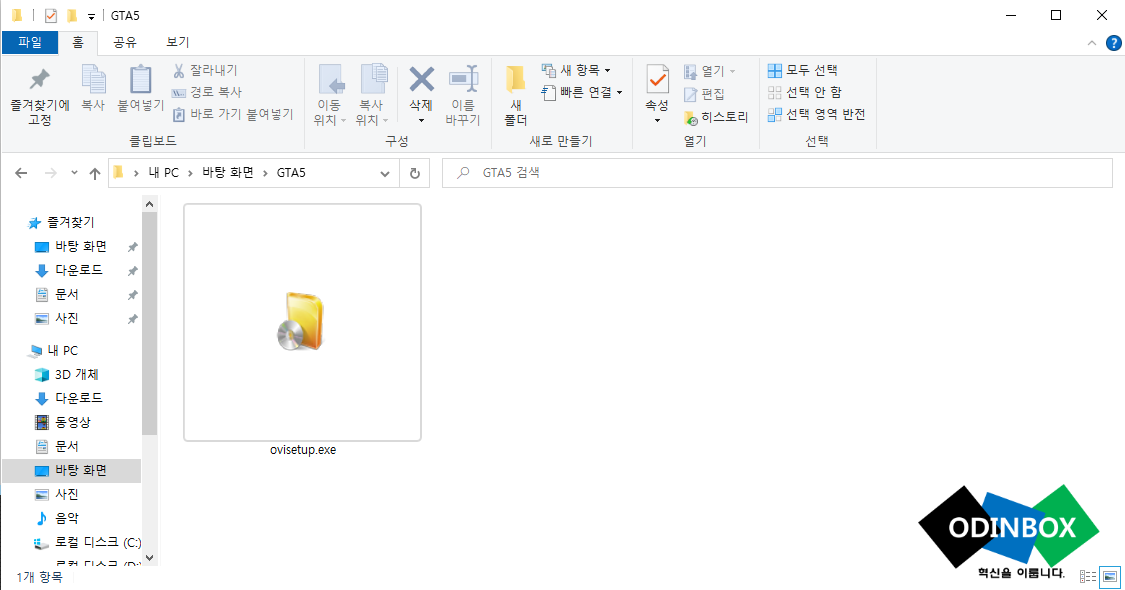Create 새 폴더 new folder
1125x590 pixels.
tap(515, 96)
